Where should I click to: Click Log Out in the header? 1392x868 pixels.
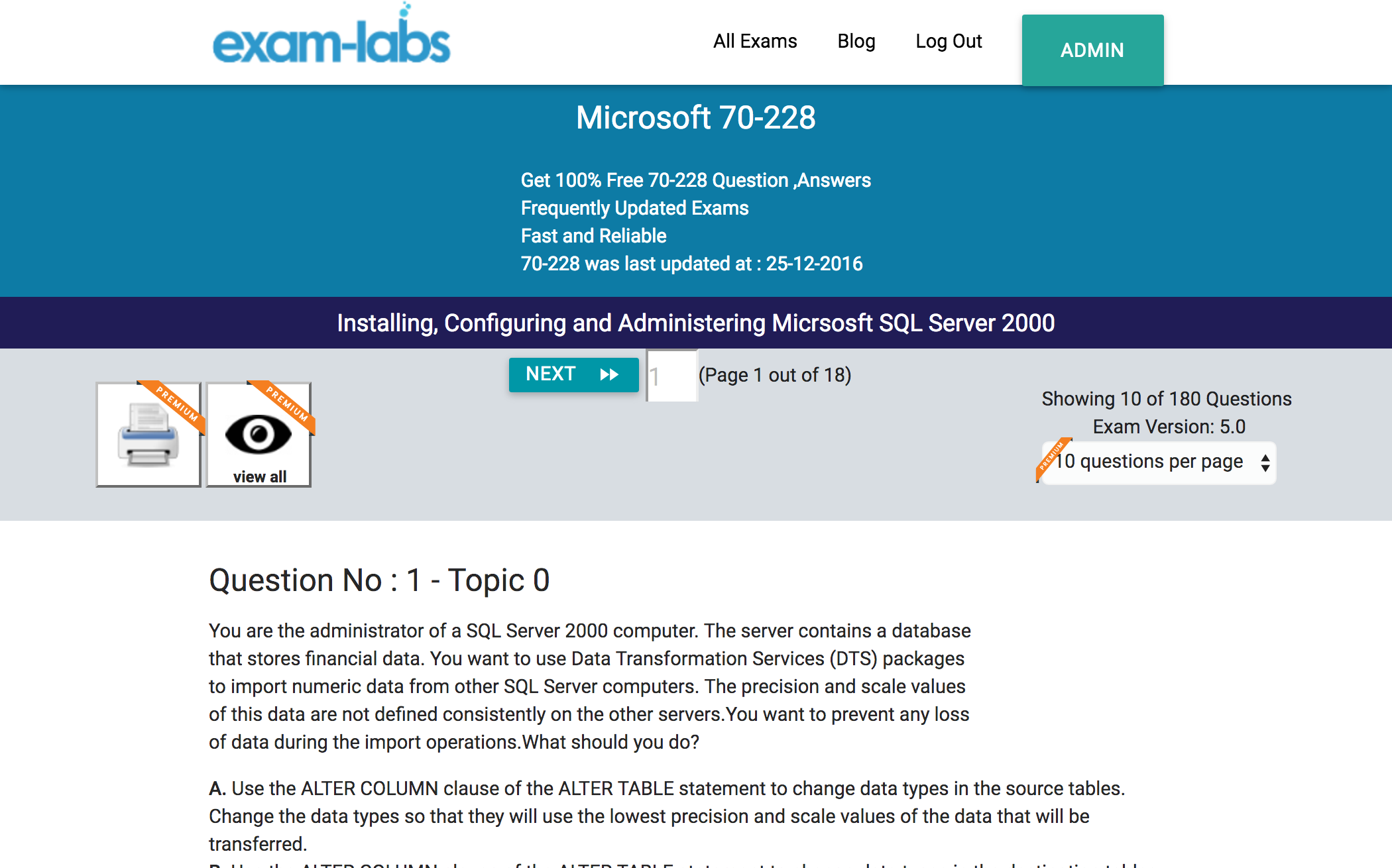point(949,41)
